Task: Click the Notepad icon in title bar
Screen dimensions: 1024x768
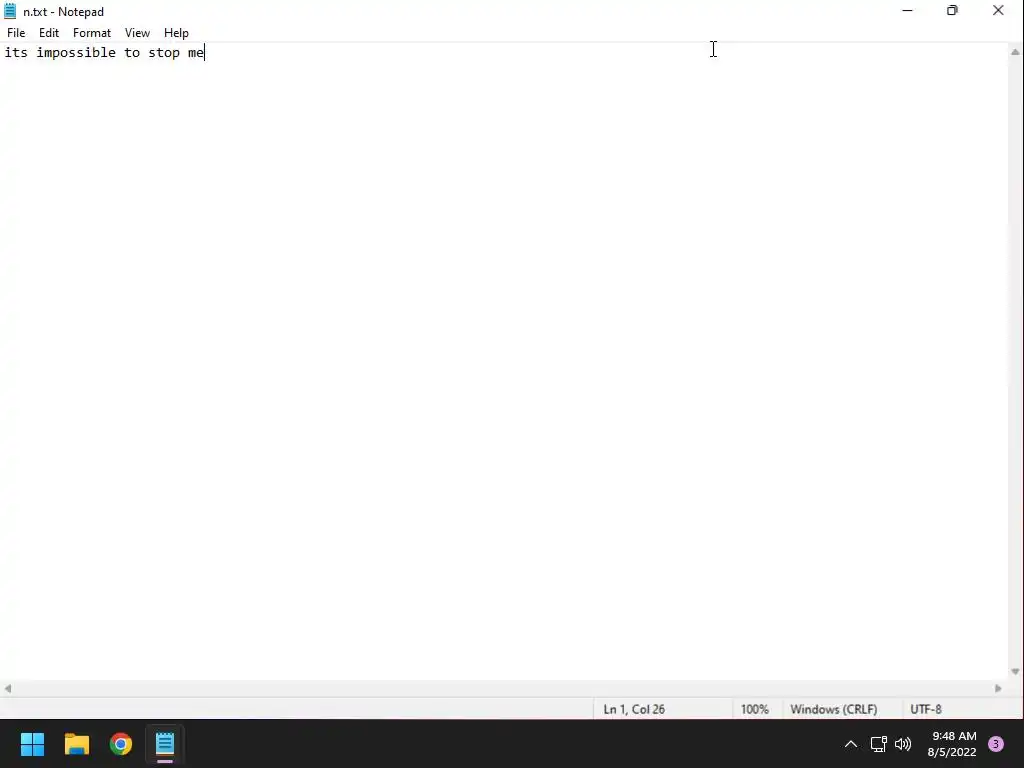Action: [x=10, y=11]
